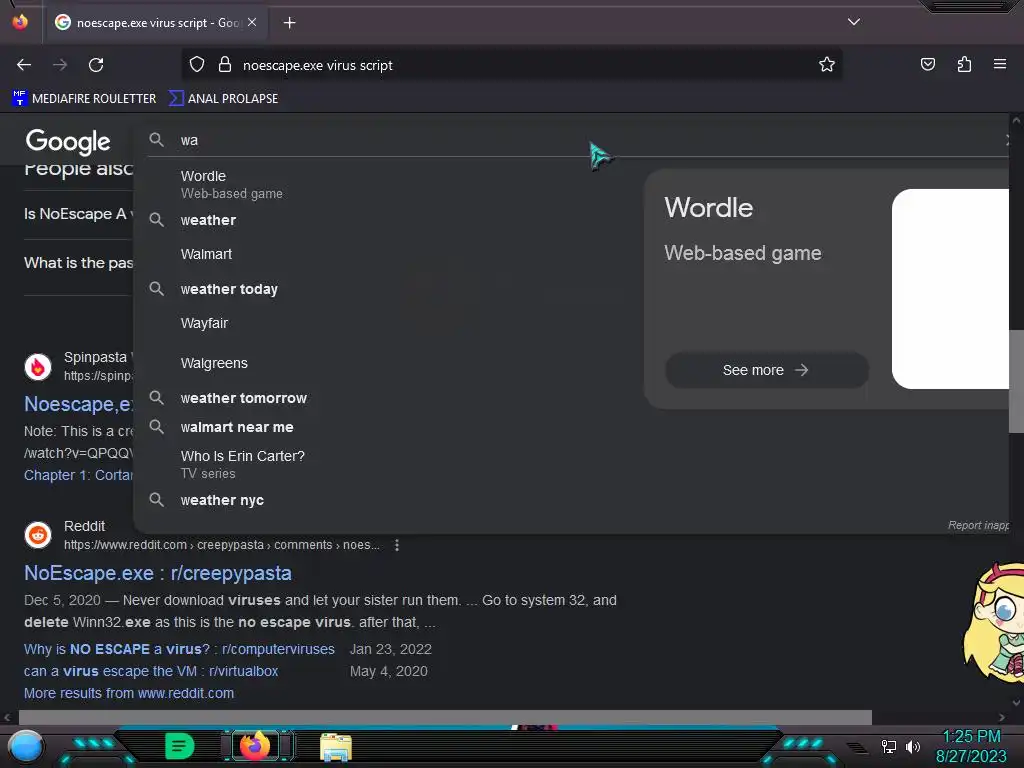This screenshot has width=1024, height=768.
Task: Click the Spinpasta site favicon
Action: click(38, 367)
